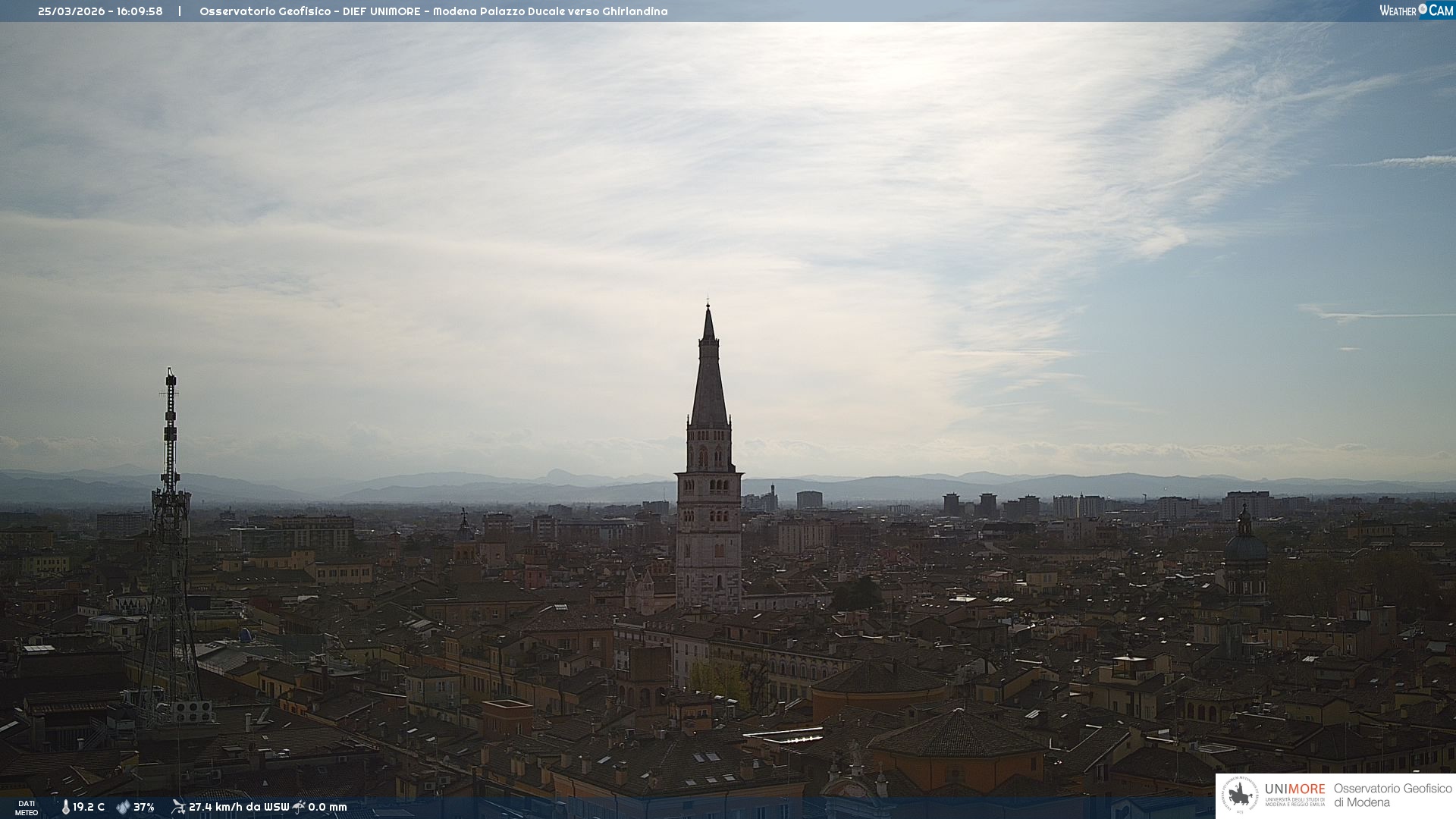Click the WeatherCam logo
This screenshot has width=1456, height=819.
coord(1416,11)
